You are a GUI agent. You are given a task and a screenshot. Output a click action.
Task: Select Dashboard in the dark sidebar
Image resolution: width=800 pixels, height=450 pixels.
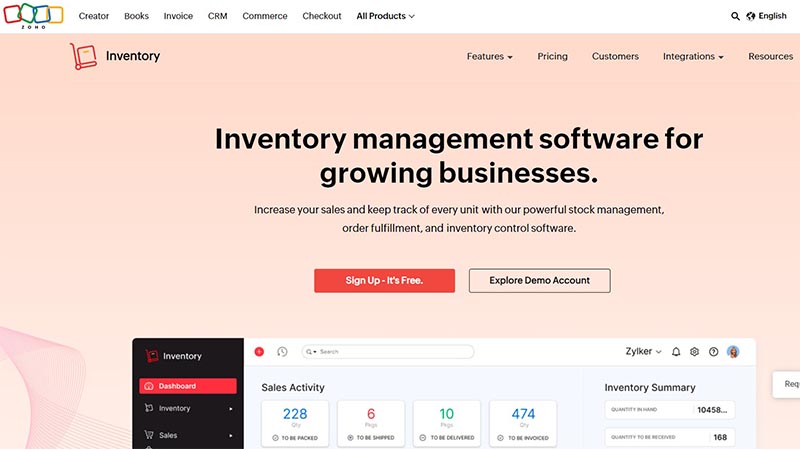[x=188, y=386]
